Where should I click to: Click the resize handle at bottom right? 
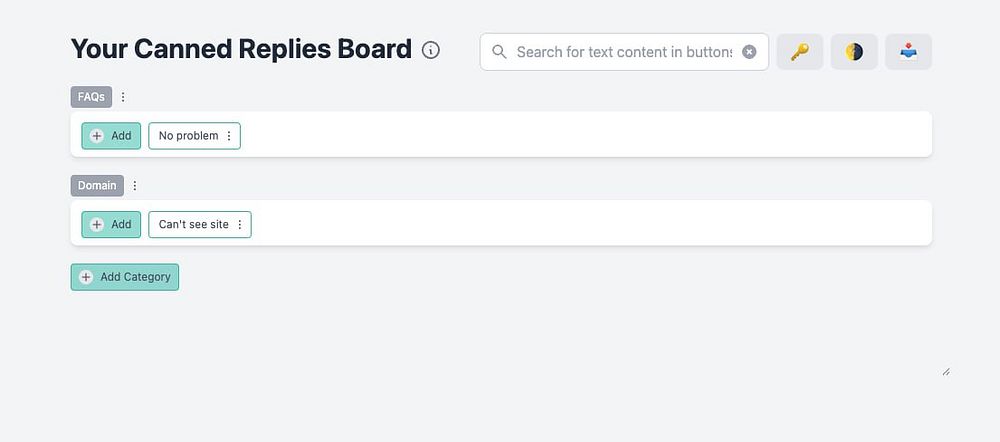pos(945,371)
